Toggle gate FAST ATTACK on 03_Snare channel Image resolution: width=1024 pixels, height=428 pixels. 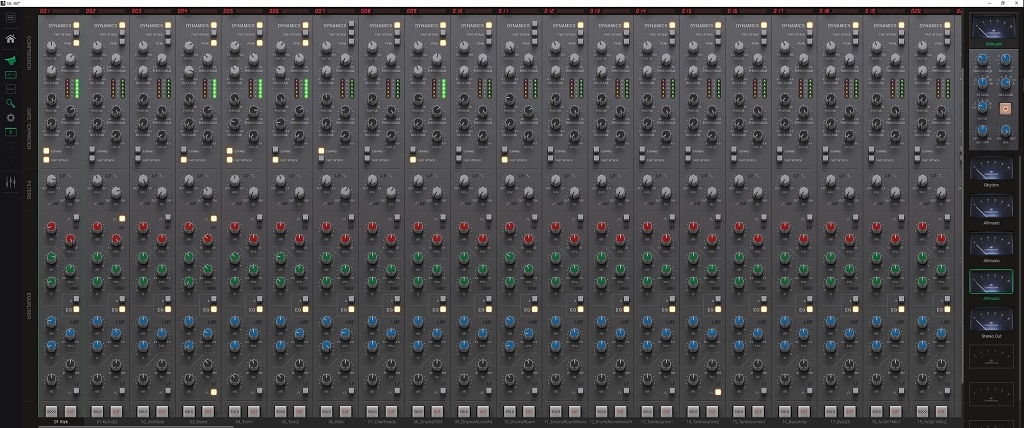pyautogui.click(x=184, y=159)
